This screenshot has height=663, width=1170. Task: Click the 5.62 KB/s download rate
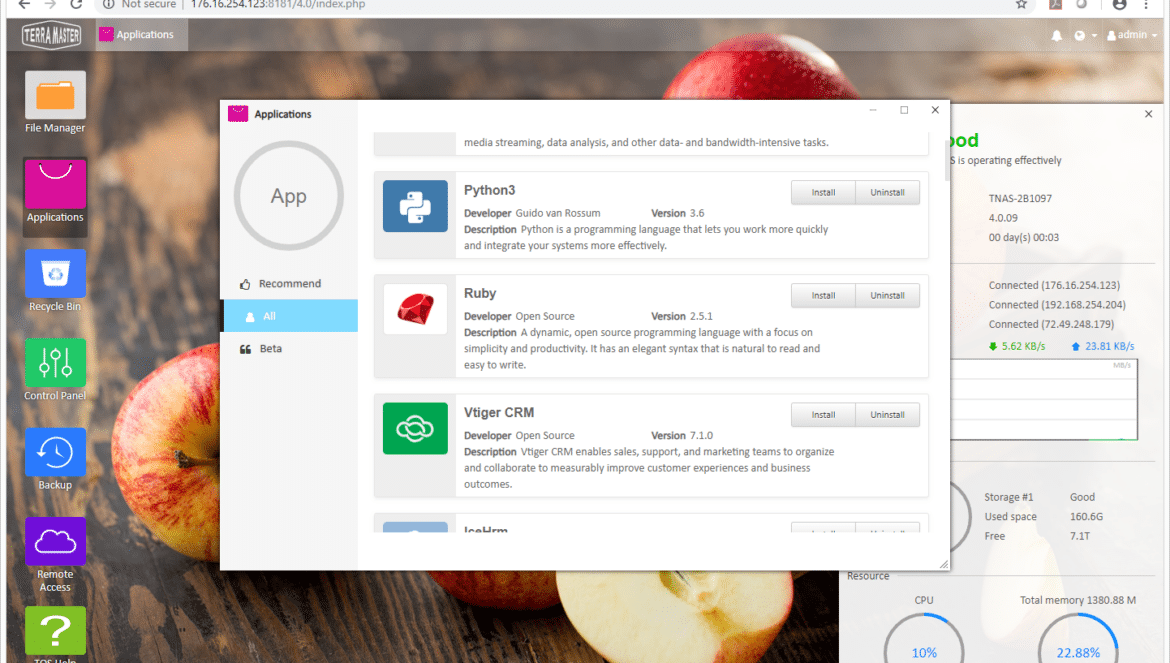pos(1017,346)
